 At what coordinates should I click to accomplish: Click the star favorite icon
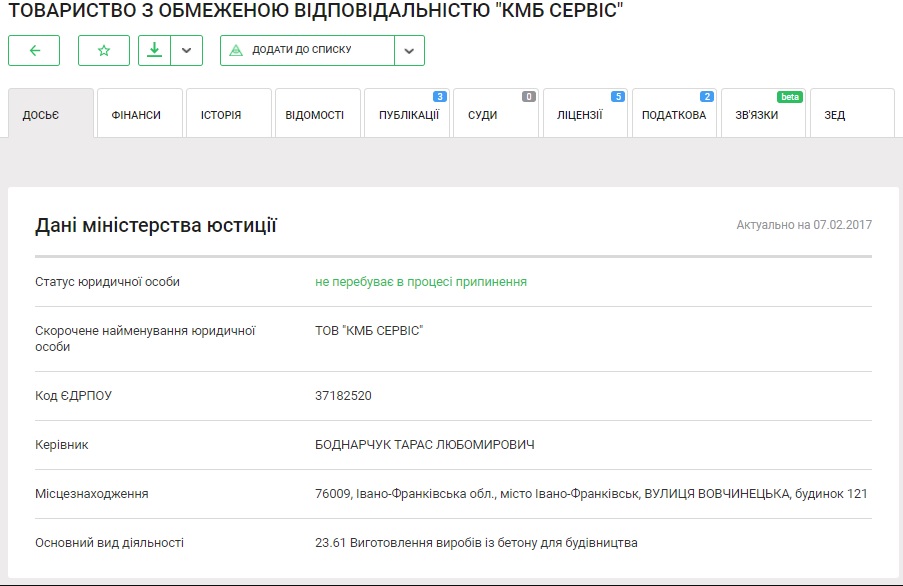(104, 50)
